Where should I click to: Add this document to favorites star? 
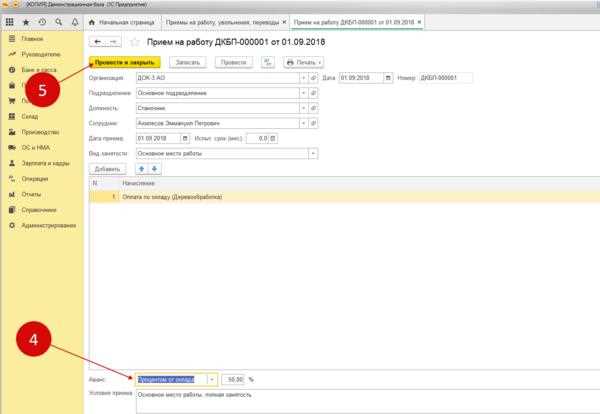click(x=135, y=42)
